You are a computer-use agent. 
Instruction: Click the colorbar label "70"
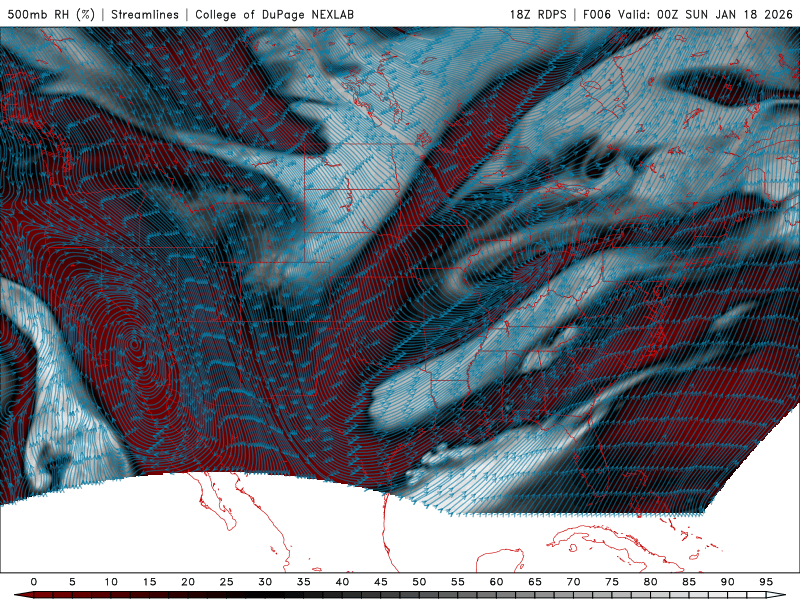(x=573, y=582)
